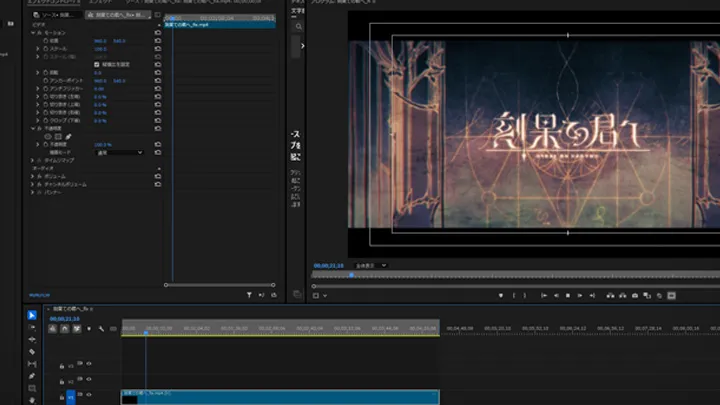Hide video track V3 with eye icon
The height and width of the screenshot is (405, 720).
click(x=89, y=364)
